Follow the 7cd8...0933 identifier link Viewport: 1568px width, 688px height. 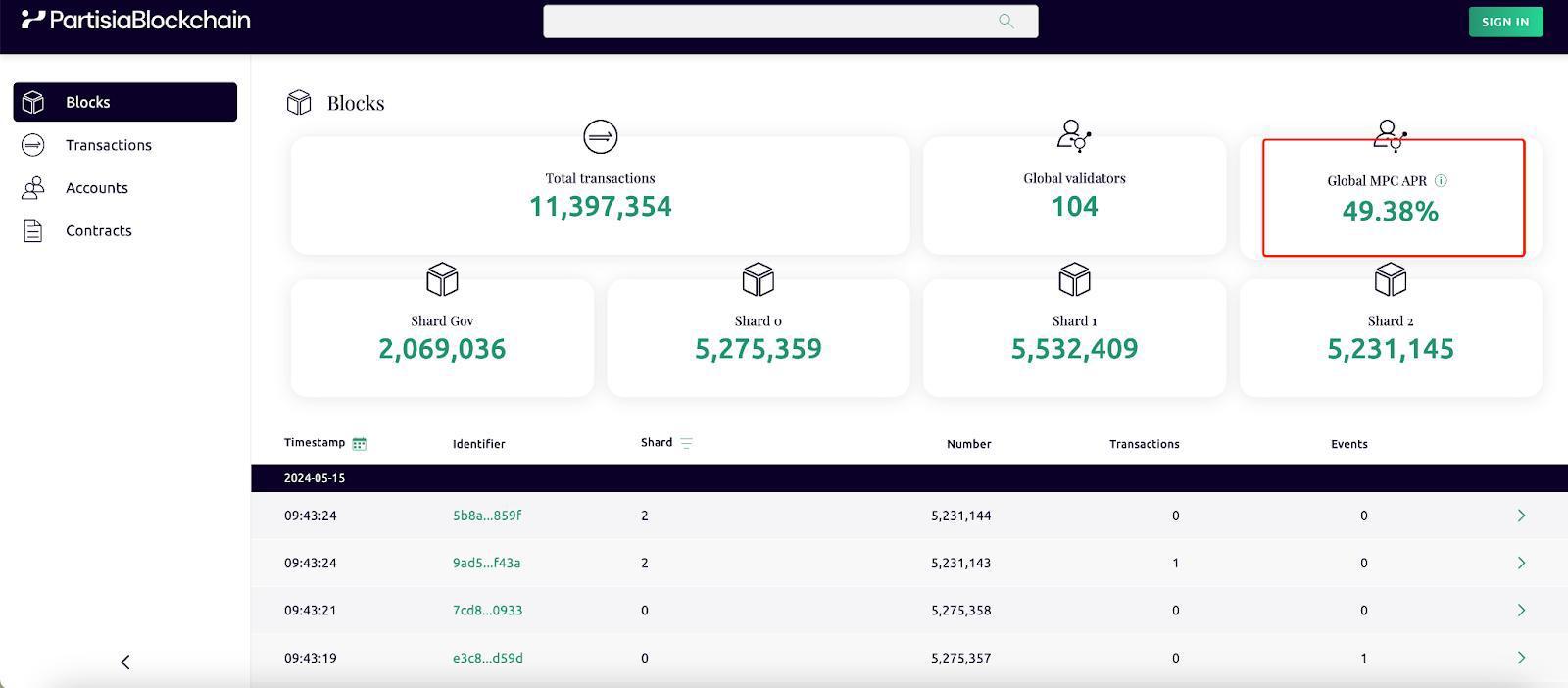(487, 611)
